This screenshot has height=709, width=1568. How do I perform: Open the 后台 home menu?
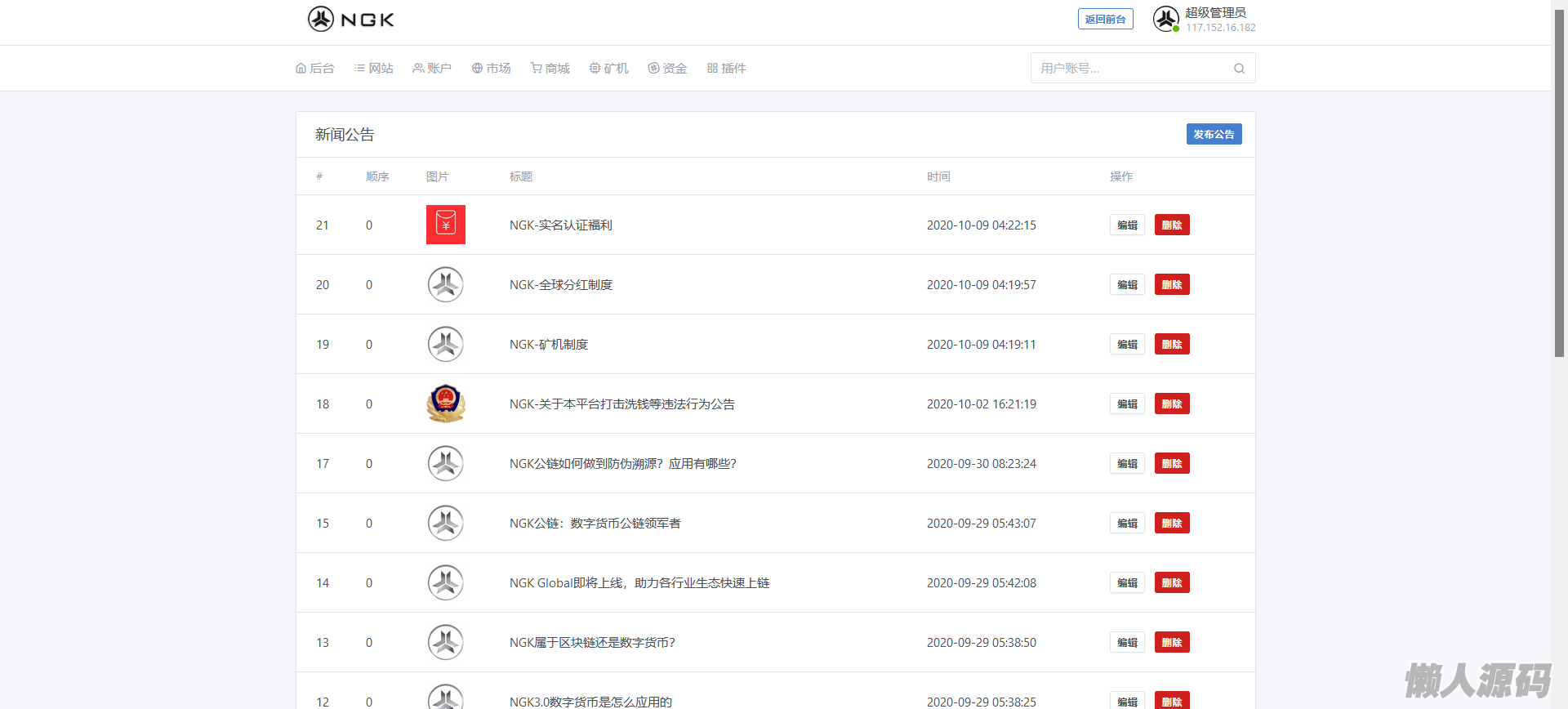(x=315, y=69)
